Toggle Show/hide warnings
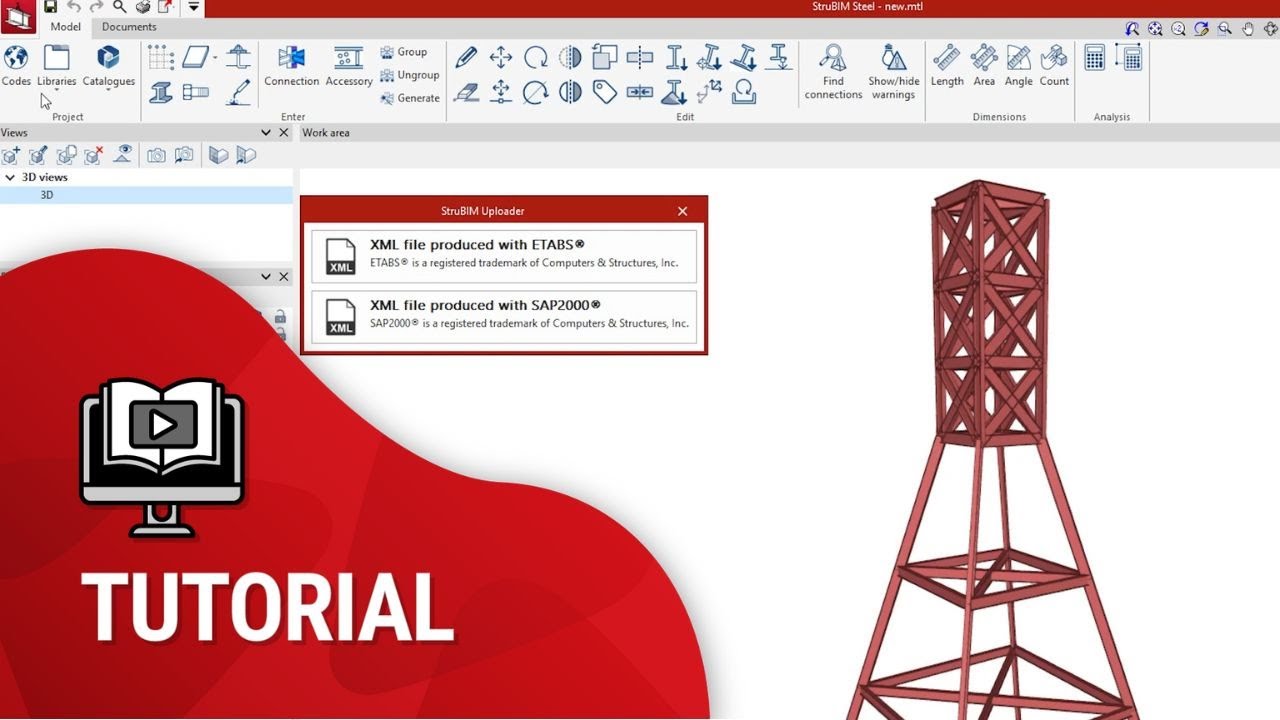The height and width of the screenshot is (720, 1280). tap(893, 70)
